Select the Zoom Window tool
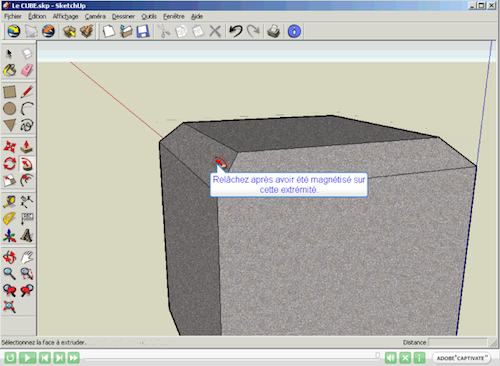The width and height of the screenshot is (500, 366). [27, 274]
